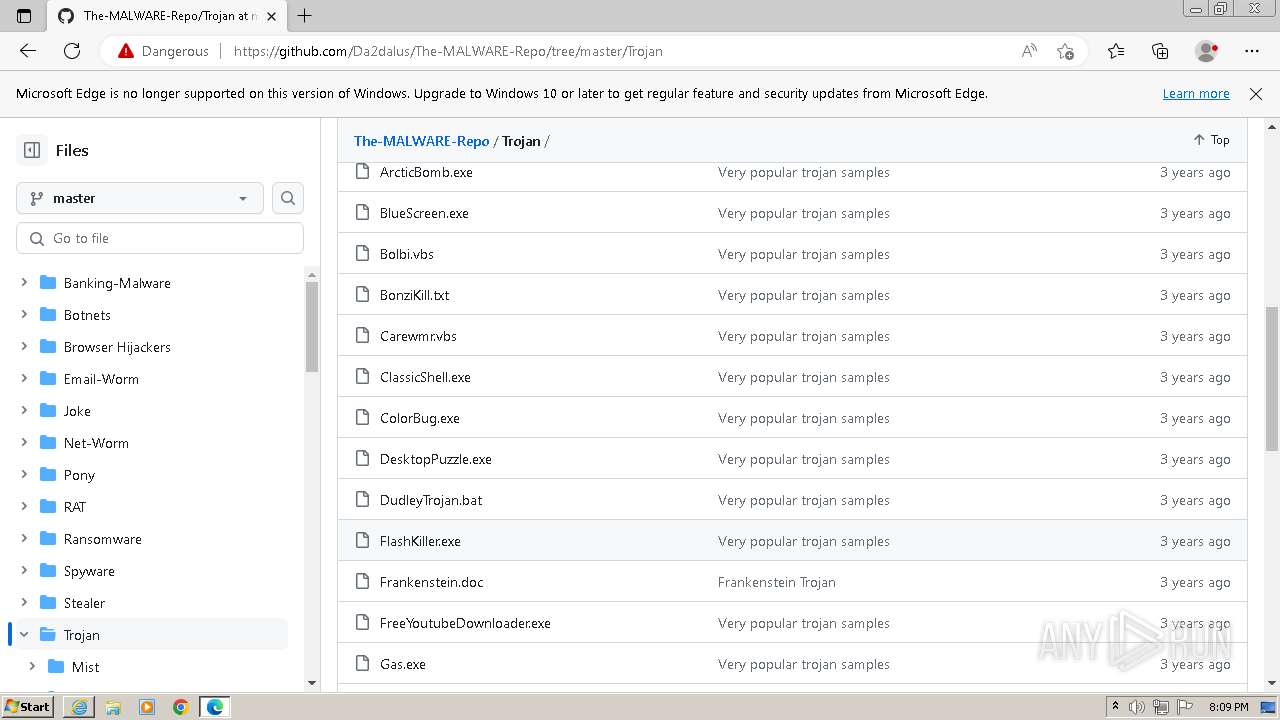Expand the Botnets folder chevron
Screen dimensions: 1280x720
[x=24, y=315]
